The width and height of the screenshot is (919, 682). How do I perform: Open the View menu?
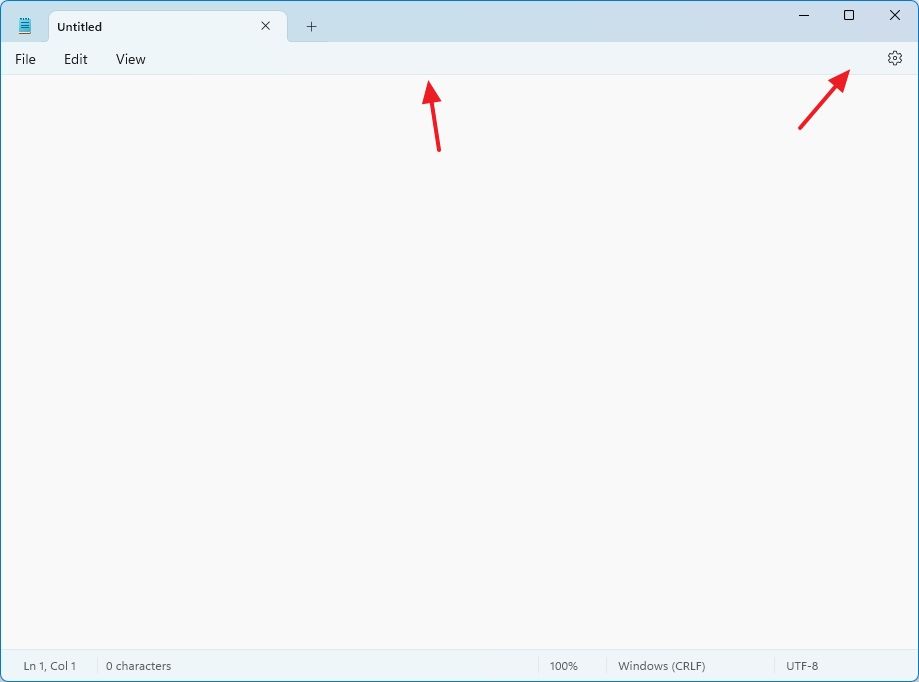130,59
